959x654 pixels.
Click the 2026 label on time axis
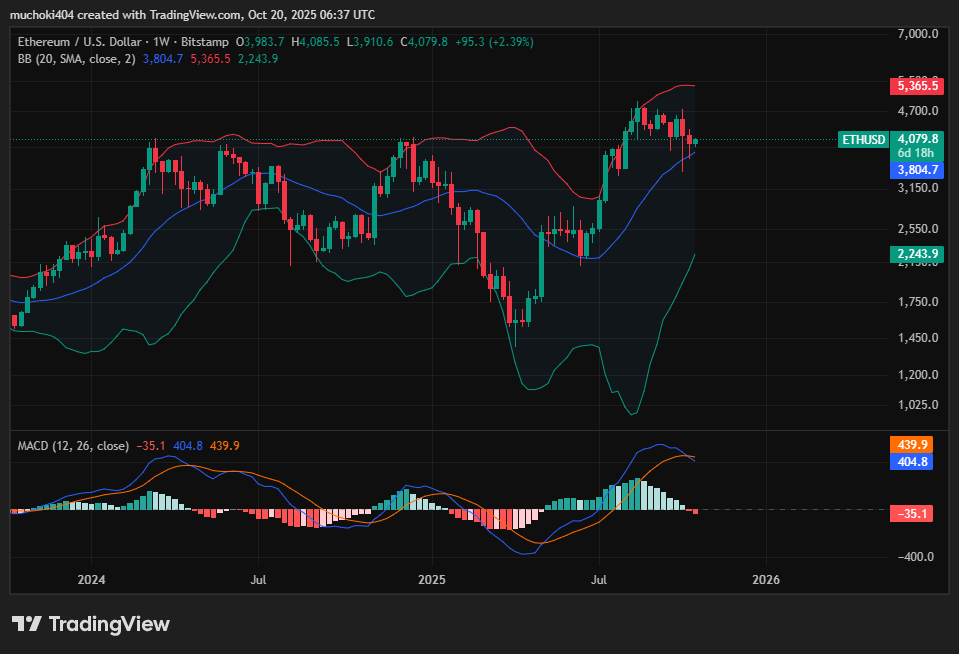click(766, 579)
